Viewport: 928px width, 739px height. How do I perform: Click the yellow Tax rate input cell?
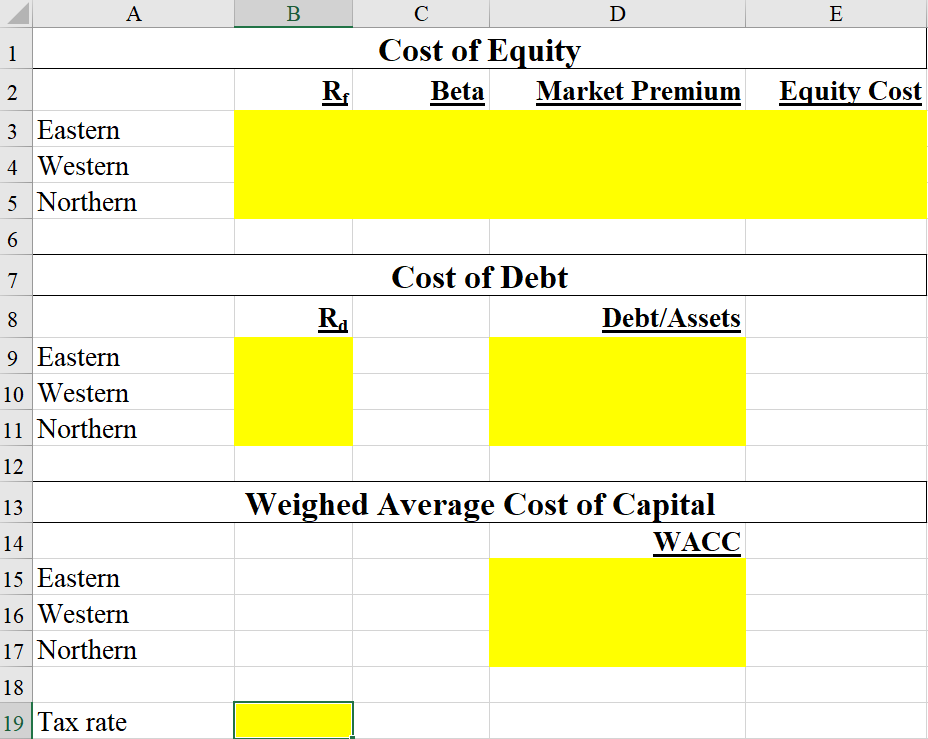coord(293,719)
